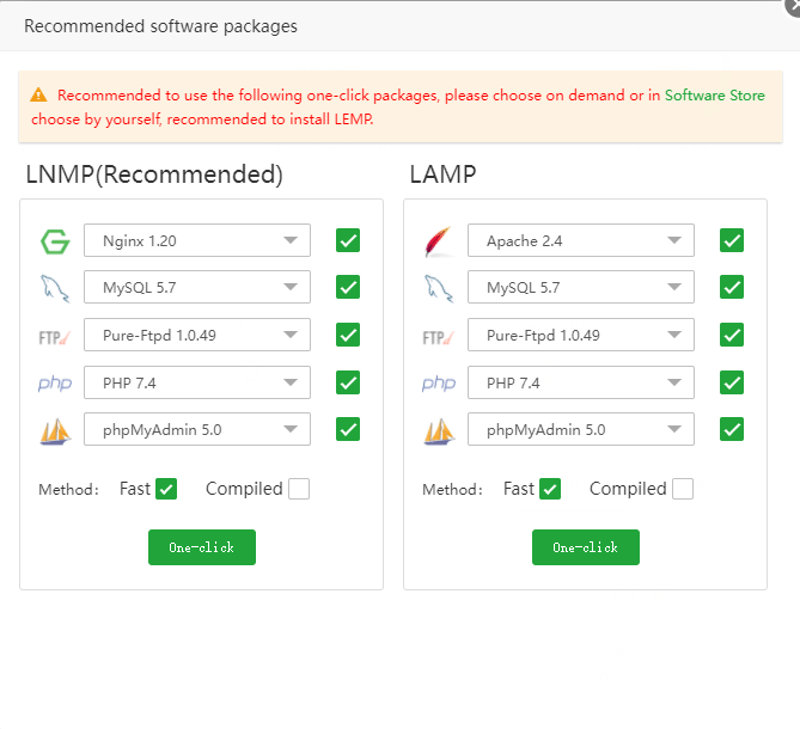The height and width of the screenshot is (729, 800).
Task: Enable Compiled method in LAMP
Action: point(683,489)
